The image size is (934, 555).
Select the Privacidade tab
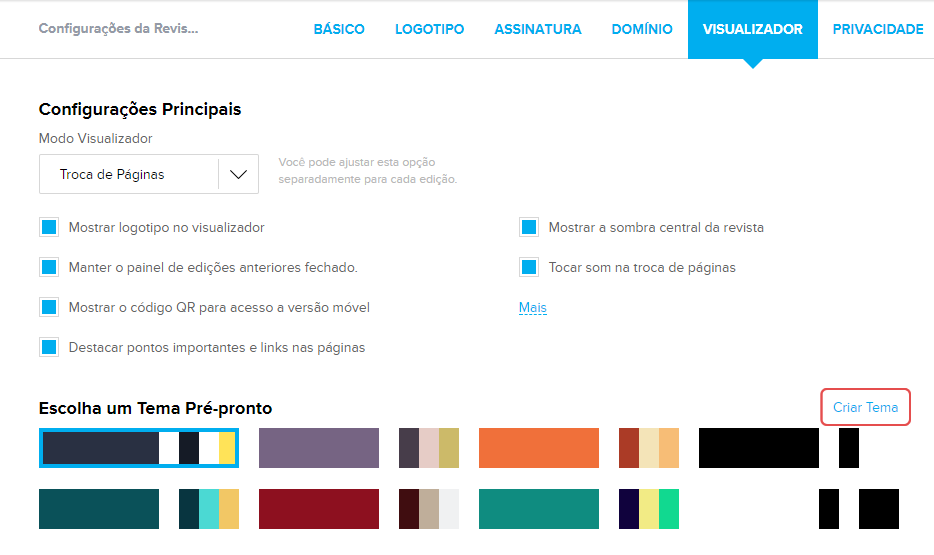point(877,29)
